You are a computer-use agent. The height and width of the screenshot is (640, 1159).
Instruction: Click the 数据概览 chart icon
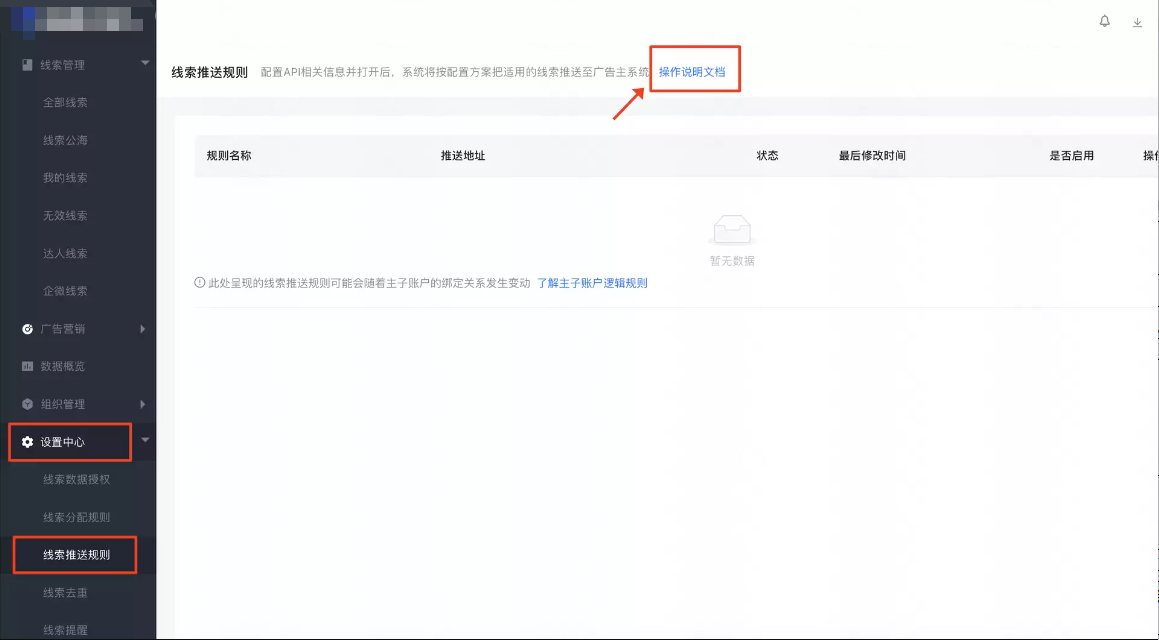[x=27, y=366]
